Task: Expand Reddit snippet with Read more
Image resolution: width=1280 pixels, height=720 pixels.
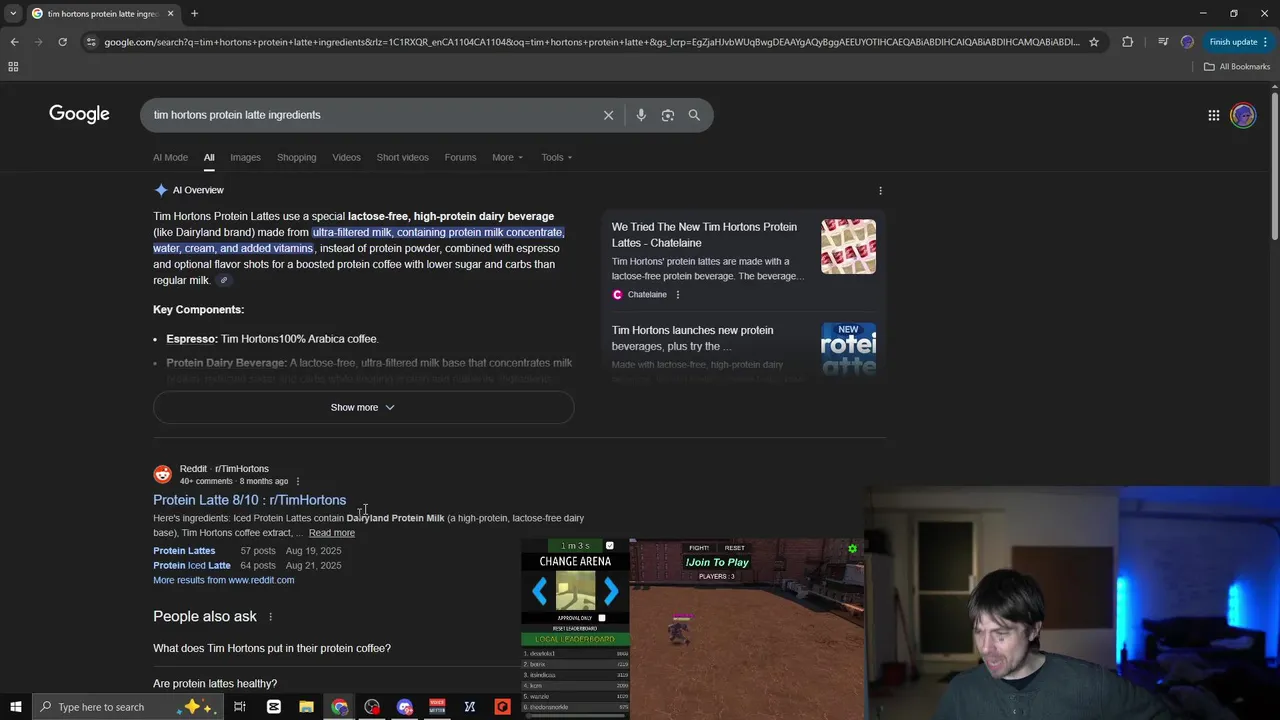Action: [x=331, y=533]
